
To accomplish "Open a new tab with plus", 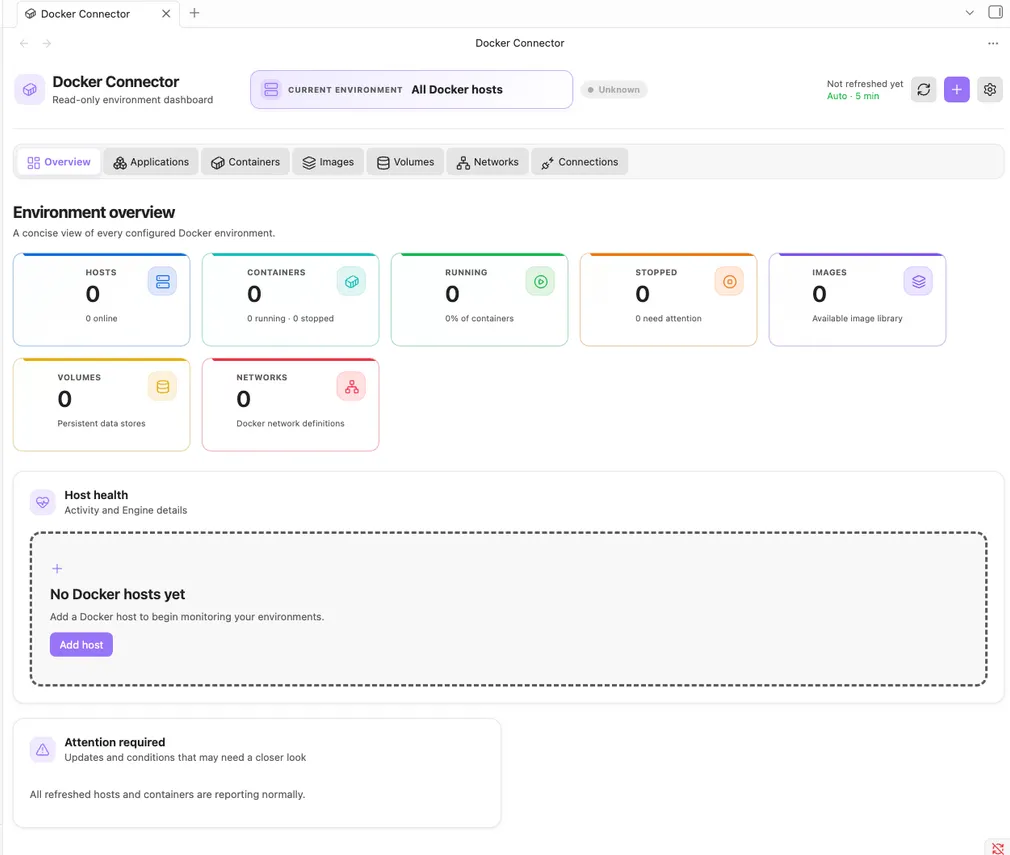I will point(194,13).
